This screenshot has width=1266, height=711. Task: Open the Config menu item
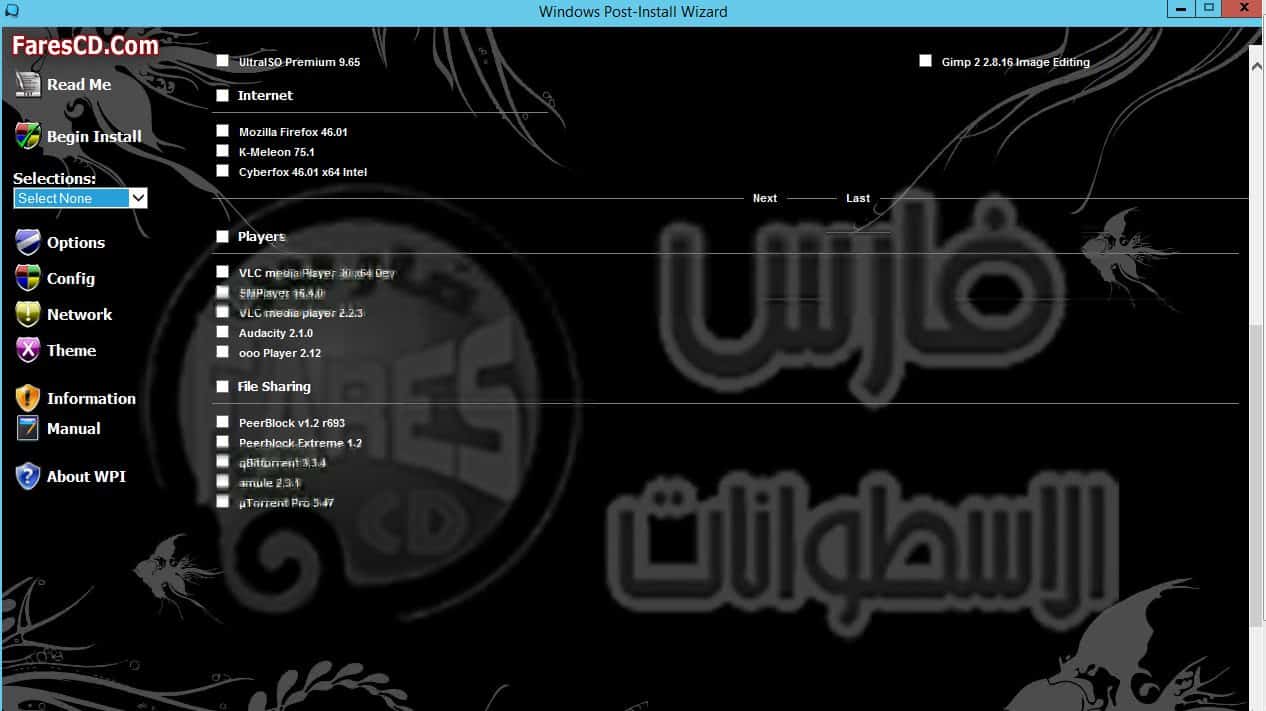[71, 279]
